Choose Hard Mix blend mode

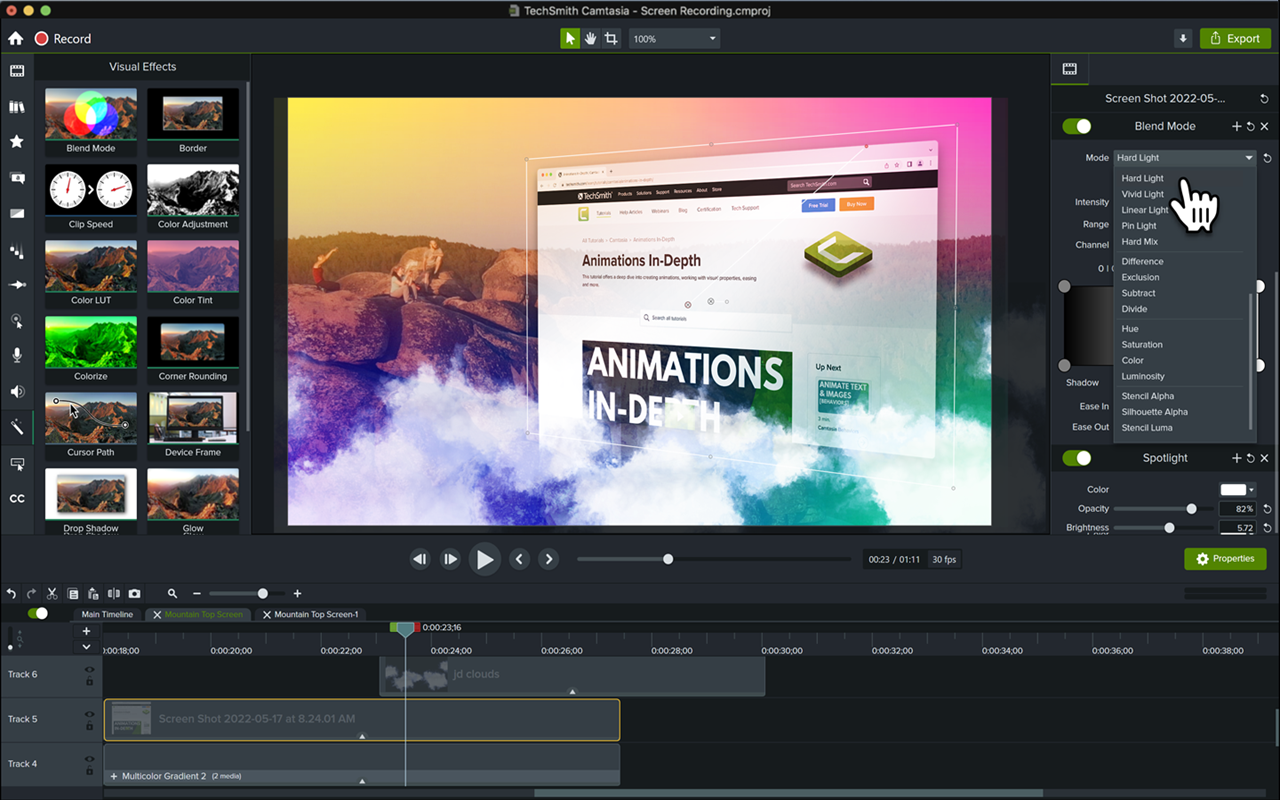(x=1140, y=242)
